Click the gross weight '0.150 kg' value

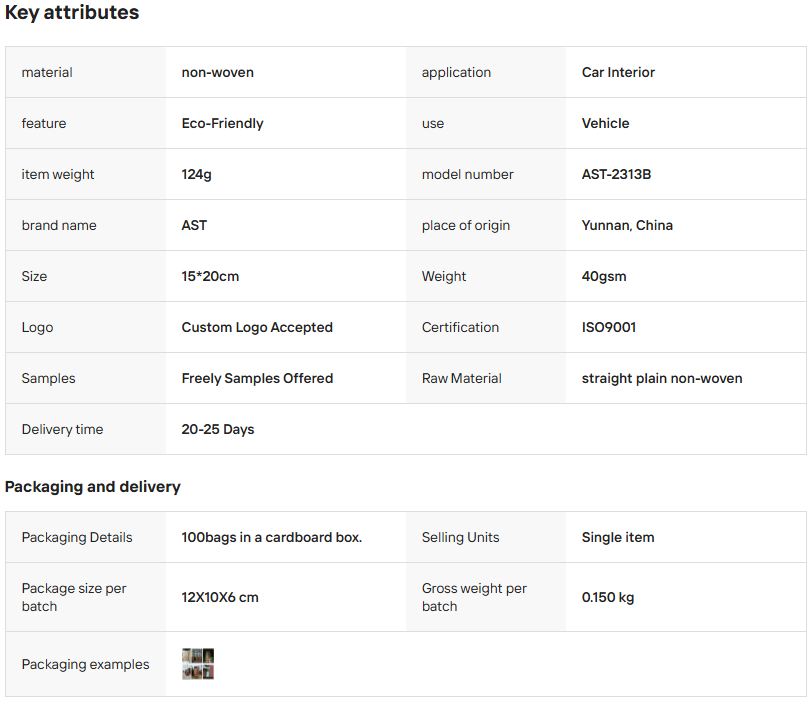(607, 597)
